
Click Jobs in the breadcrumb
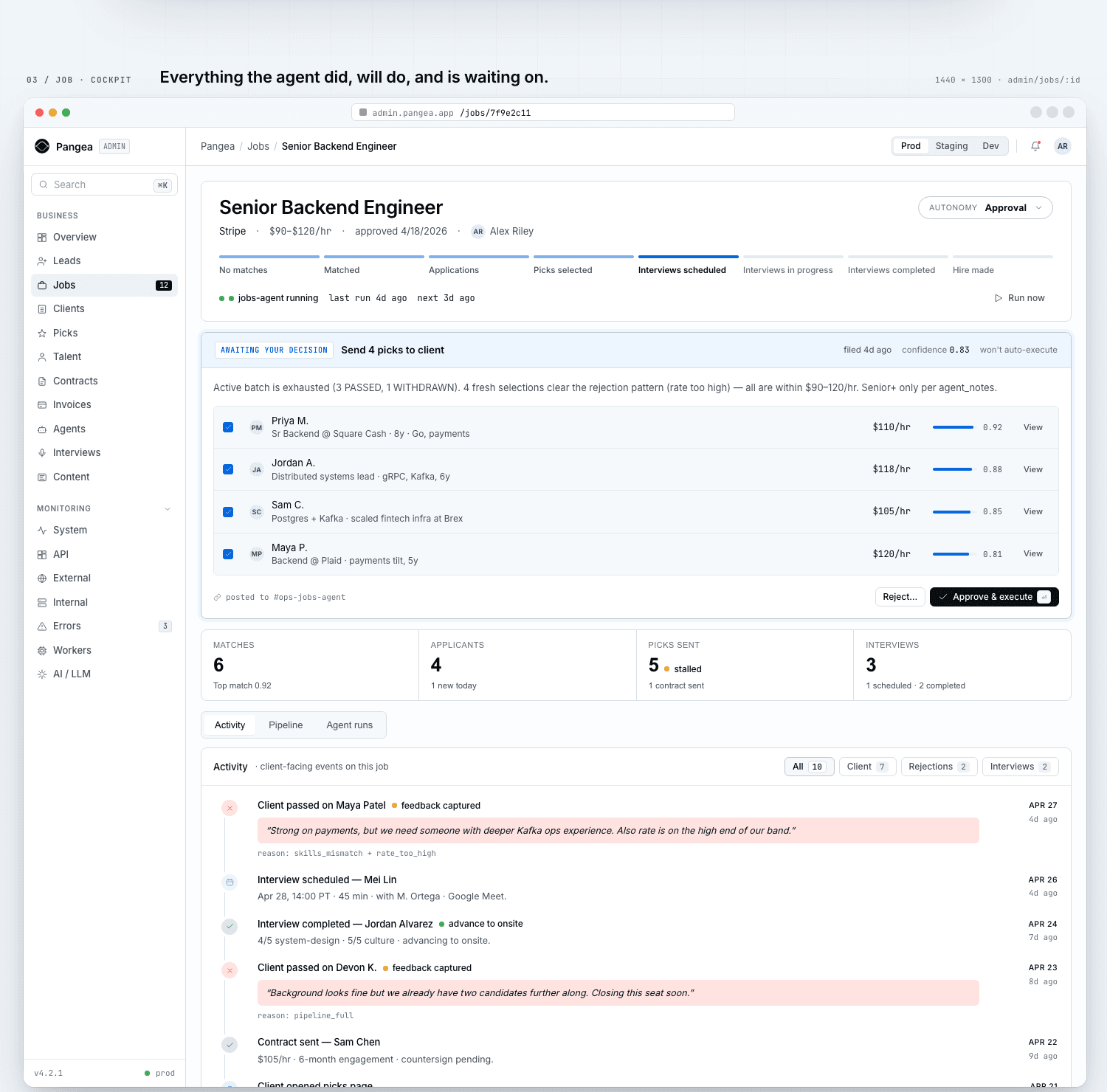(258, 146)
